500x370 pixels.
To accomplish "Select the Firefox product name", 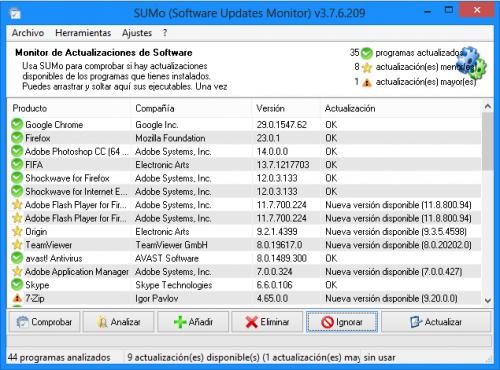I will (38, 138).
